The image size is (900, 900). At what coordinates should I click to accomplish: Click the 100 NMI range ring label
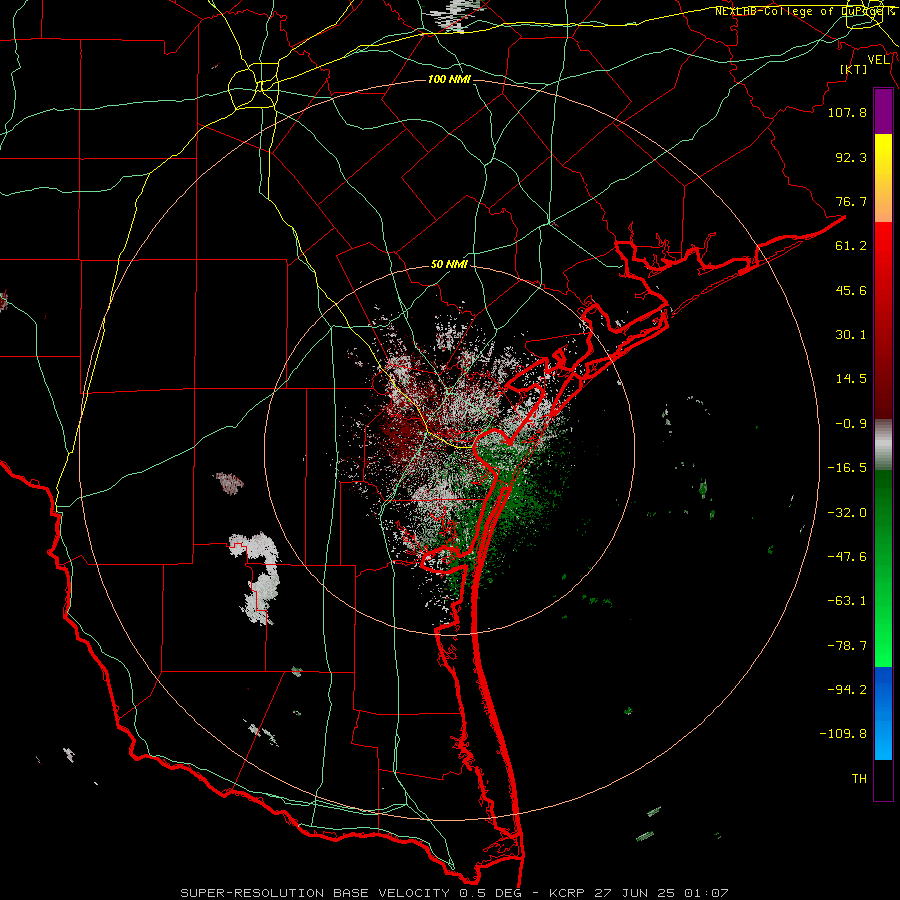449,79
